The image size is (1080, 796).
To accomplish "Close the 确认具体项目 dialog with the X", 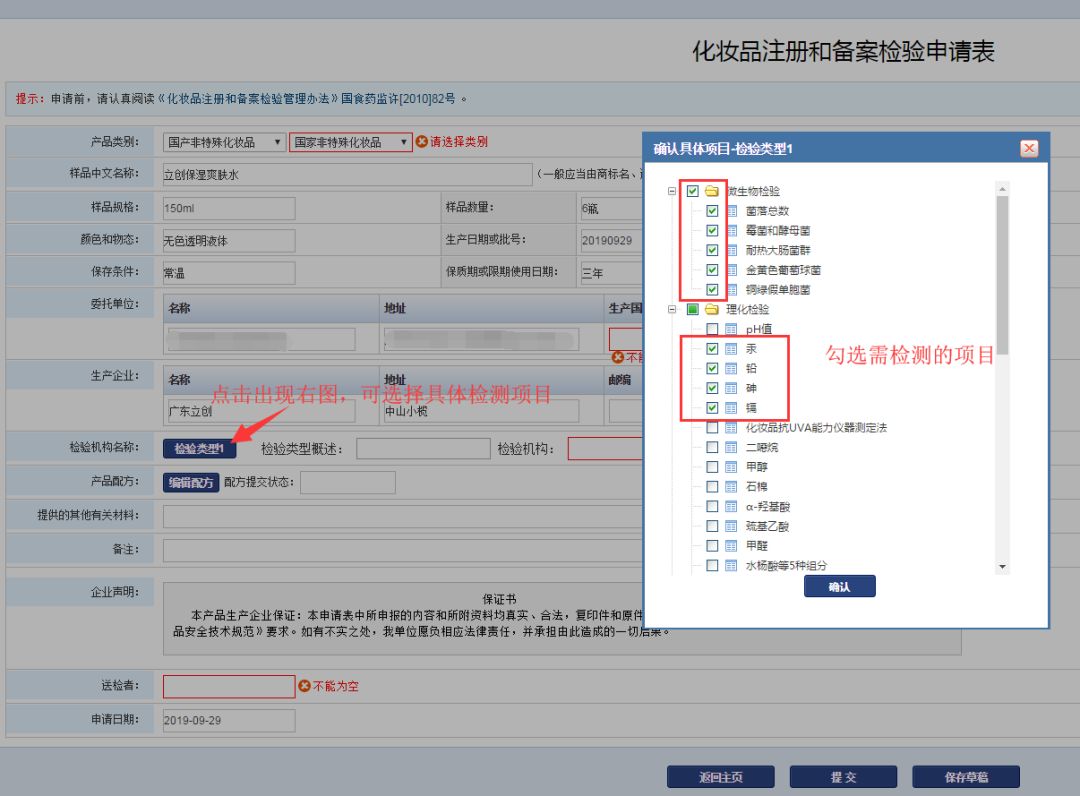I will pos(1029,149).
